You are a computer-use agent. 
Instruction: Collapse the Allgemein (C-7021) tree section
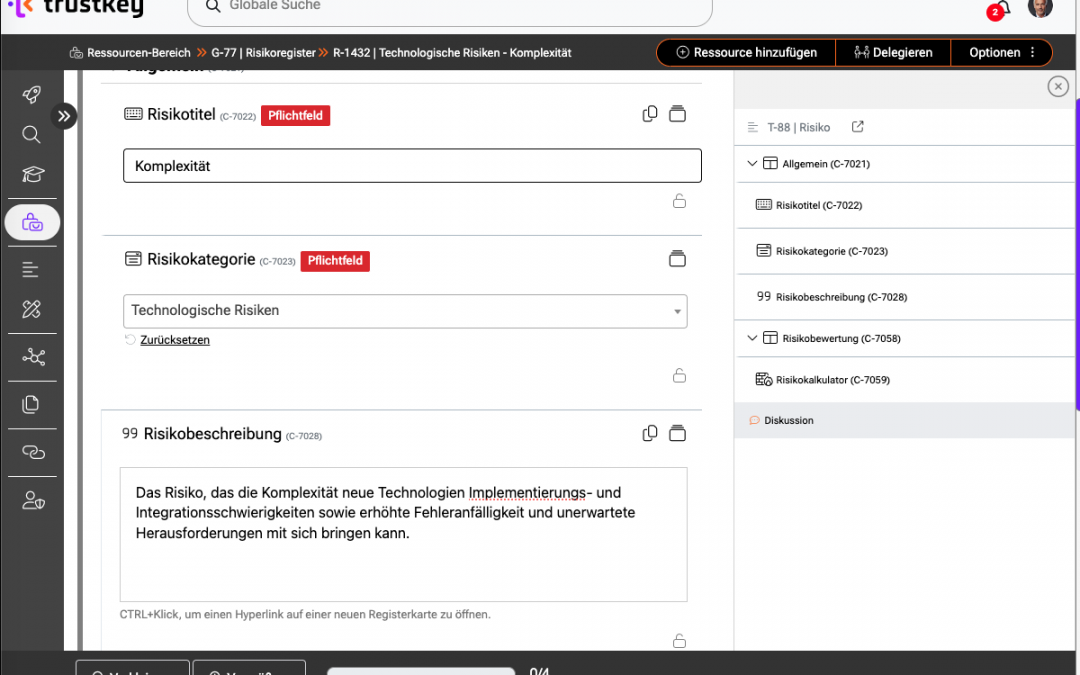[752, 163]
